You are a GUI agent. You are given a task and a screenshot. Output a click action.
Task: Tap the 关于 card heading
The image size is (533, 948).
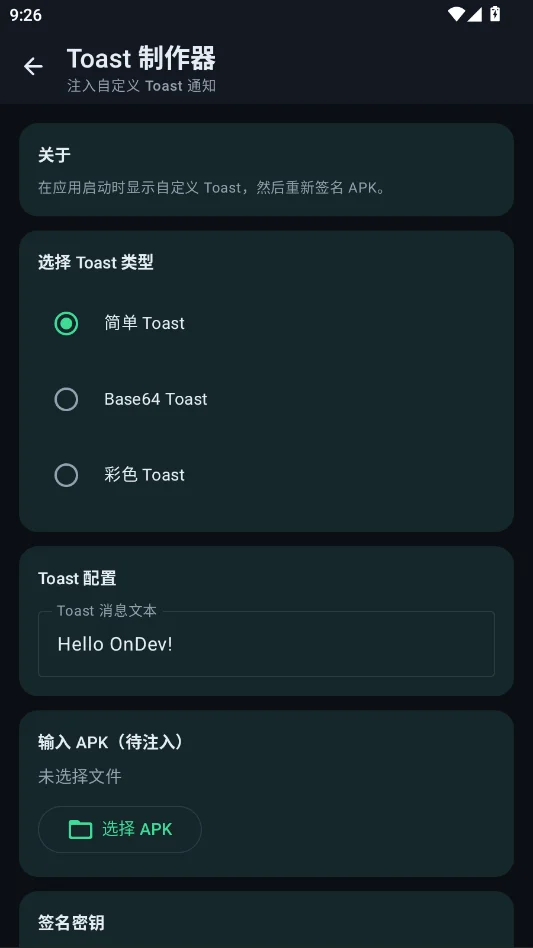[54, 156]
